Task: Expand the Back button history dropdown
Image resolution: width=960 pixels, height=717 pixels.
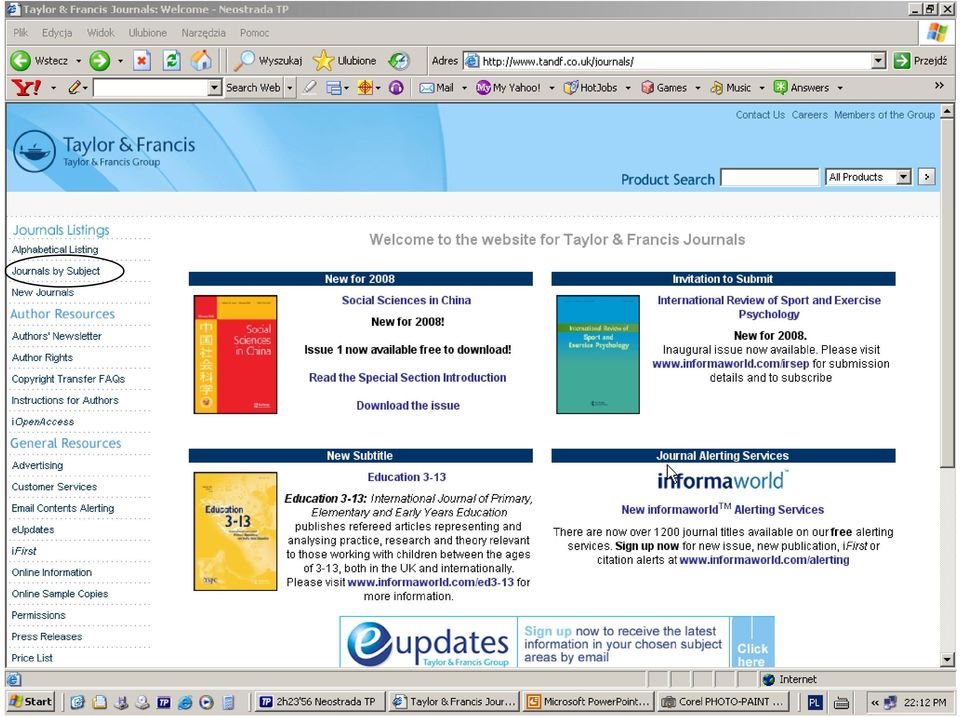Action: pyautogui.click(x=78, y=61)
